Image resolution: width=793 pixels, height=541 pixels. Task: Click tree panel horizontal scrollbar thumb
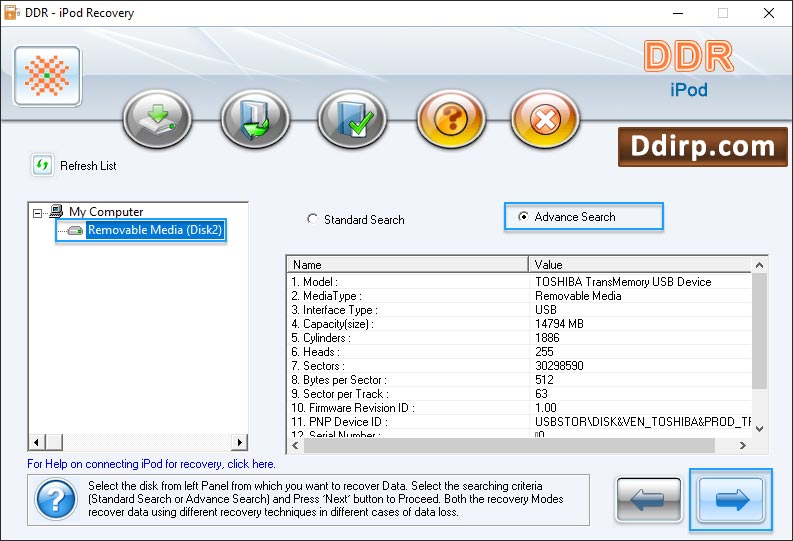(54, 442)
